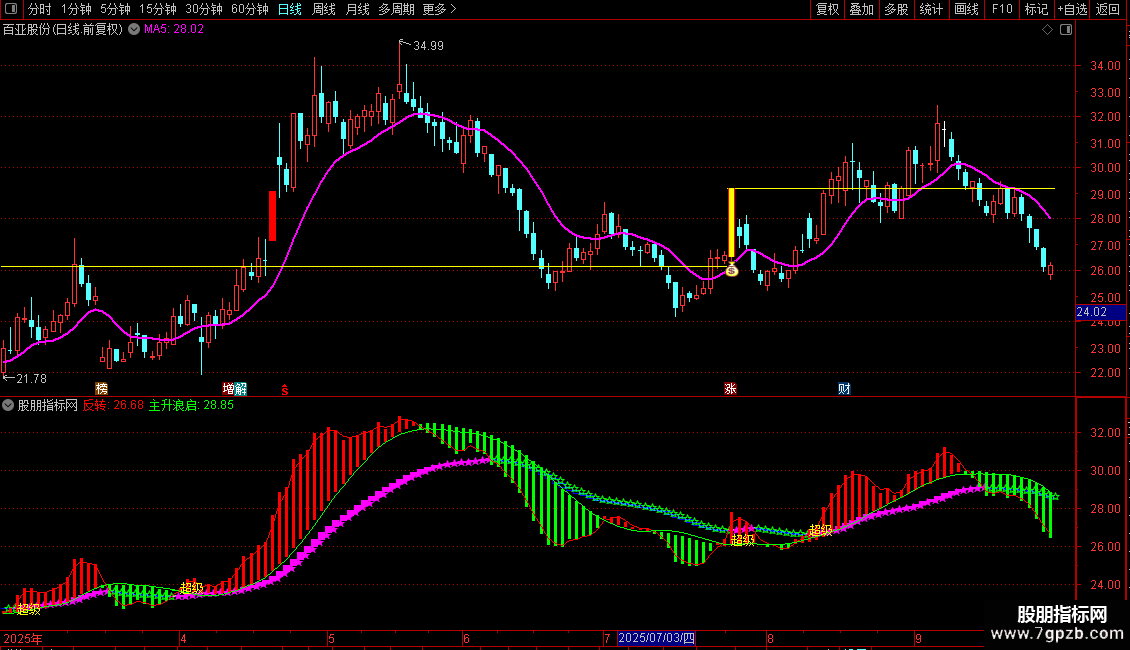Image resolution: width=1130 pixels, height=650 pixels.
Task: Click the money bag marker on the chart
Action: tap(731, 269)
